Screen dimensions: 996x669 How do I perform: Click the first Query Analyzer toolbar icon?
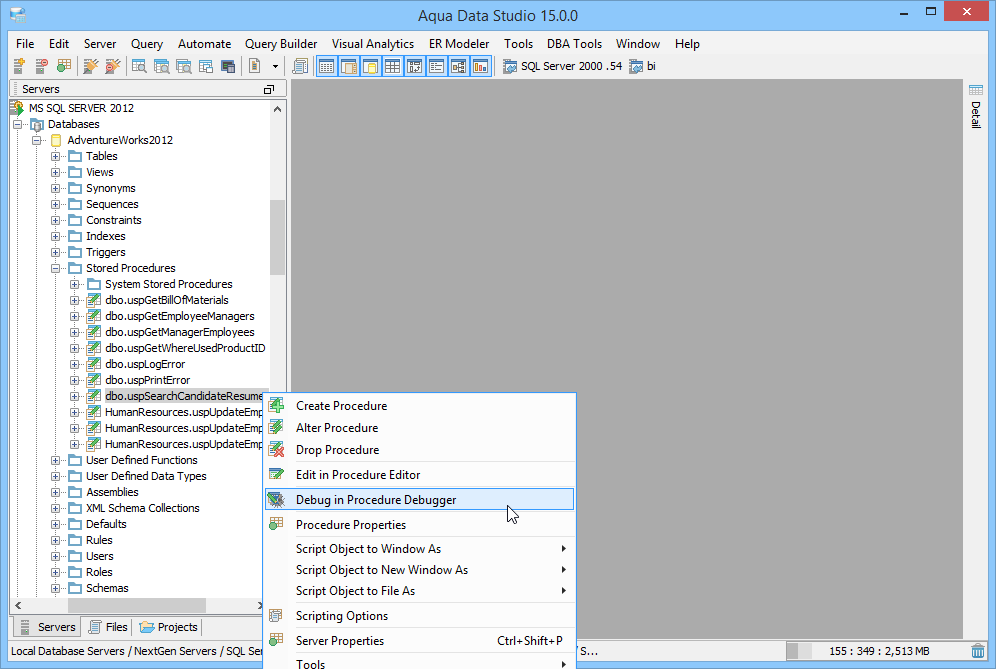coord(139,66)
